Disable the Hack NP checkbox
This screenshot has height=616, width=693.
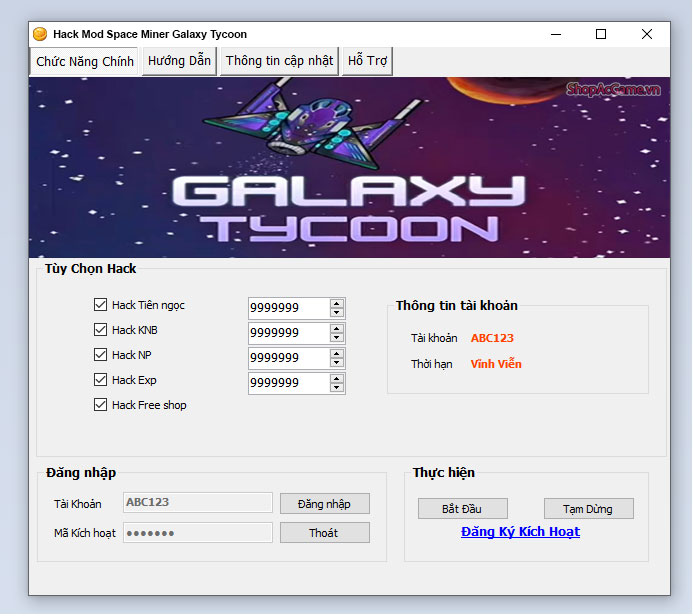click(100, 355)
